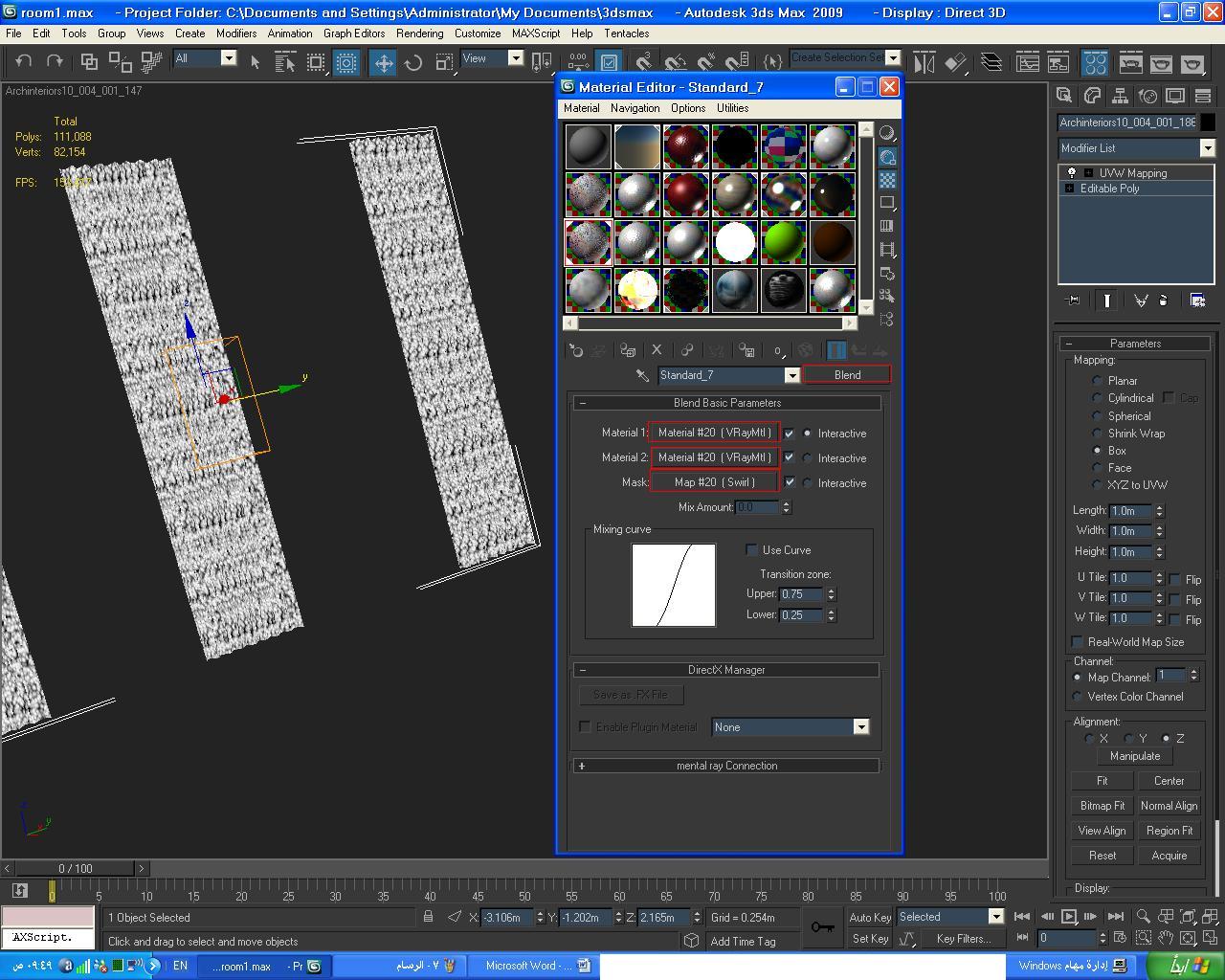Screen dimensions: 1225x980
Task: Click the Redo arrow in main toolbar
Action: pyautogui.click(x=55, y=61)
